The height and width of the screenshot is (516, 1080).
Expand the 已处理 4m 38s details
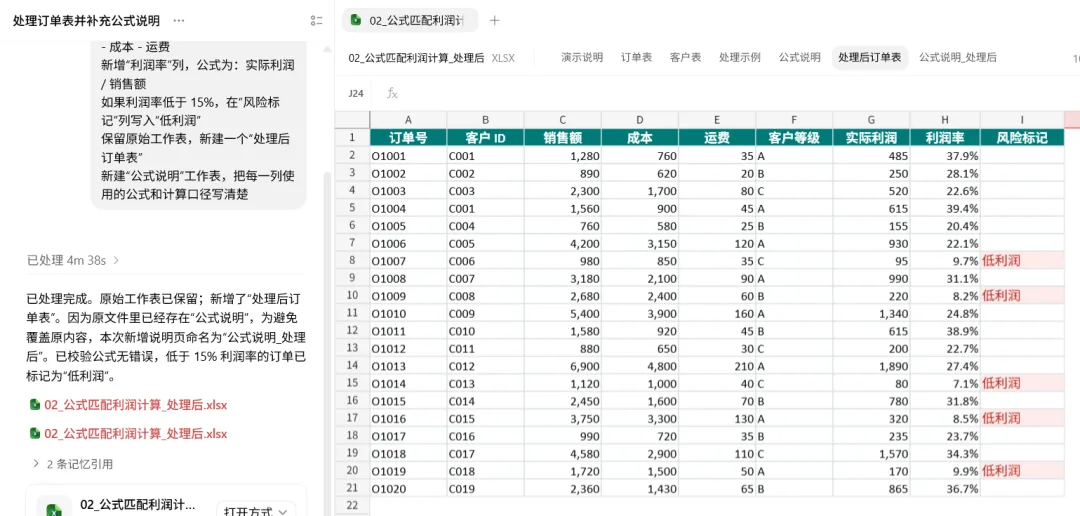click(74, 260)
